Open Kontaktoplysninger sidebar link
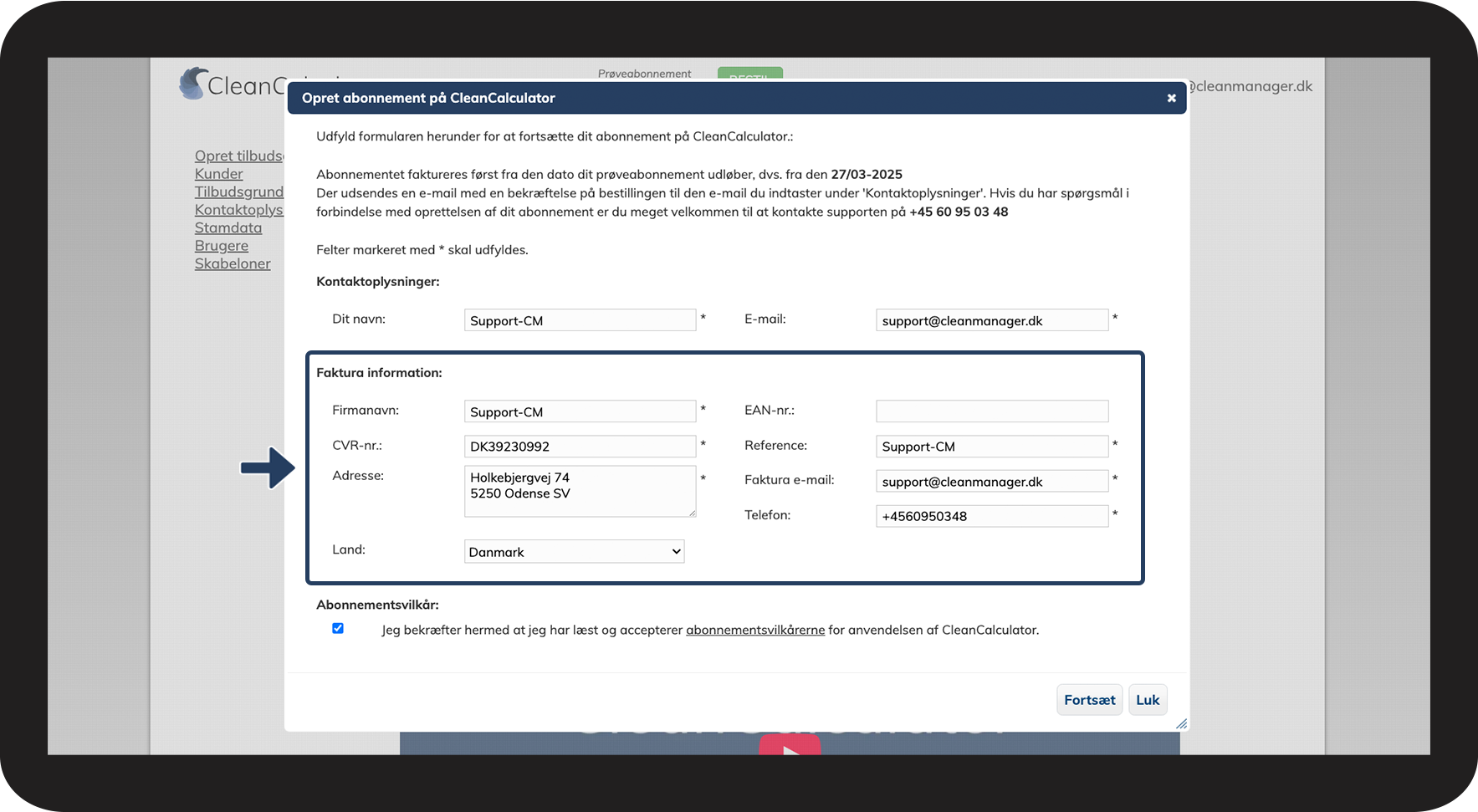 click(239, 210)
